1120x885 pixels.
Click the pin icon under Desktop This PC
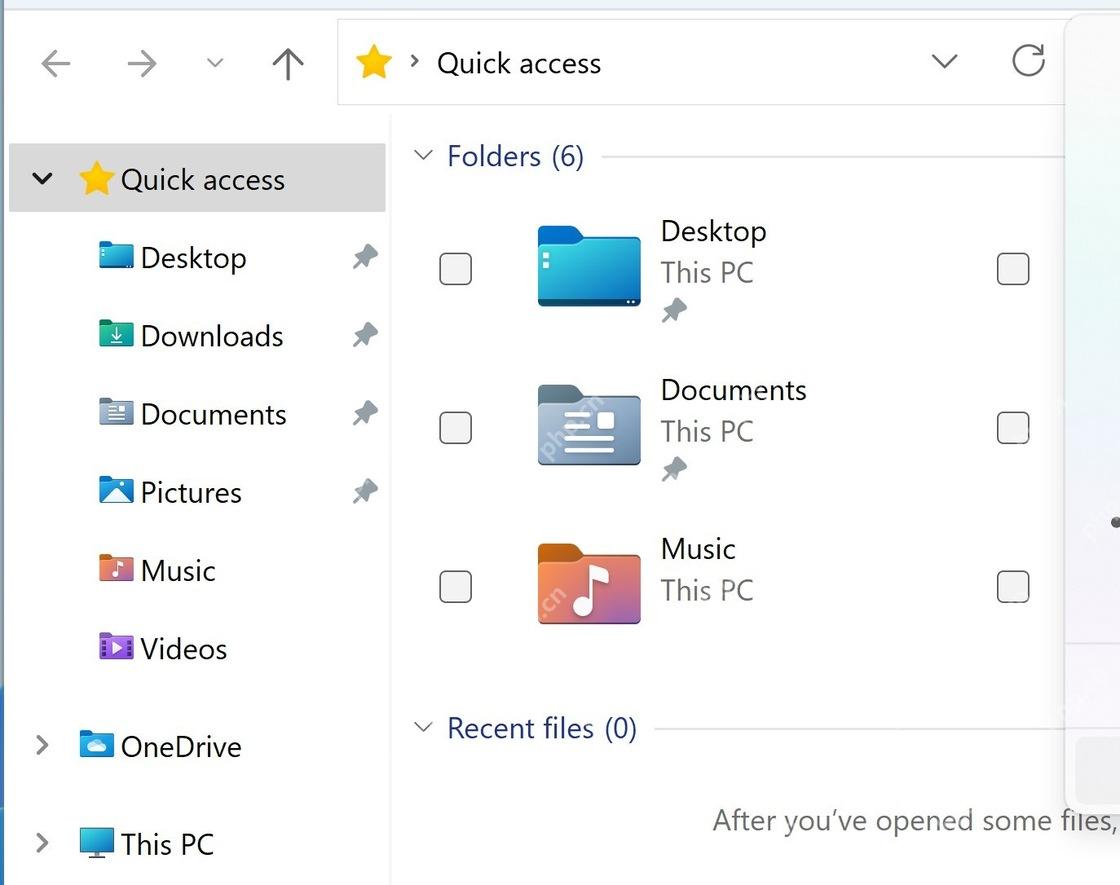tap(674, 310)
